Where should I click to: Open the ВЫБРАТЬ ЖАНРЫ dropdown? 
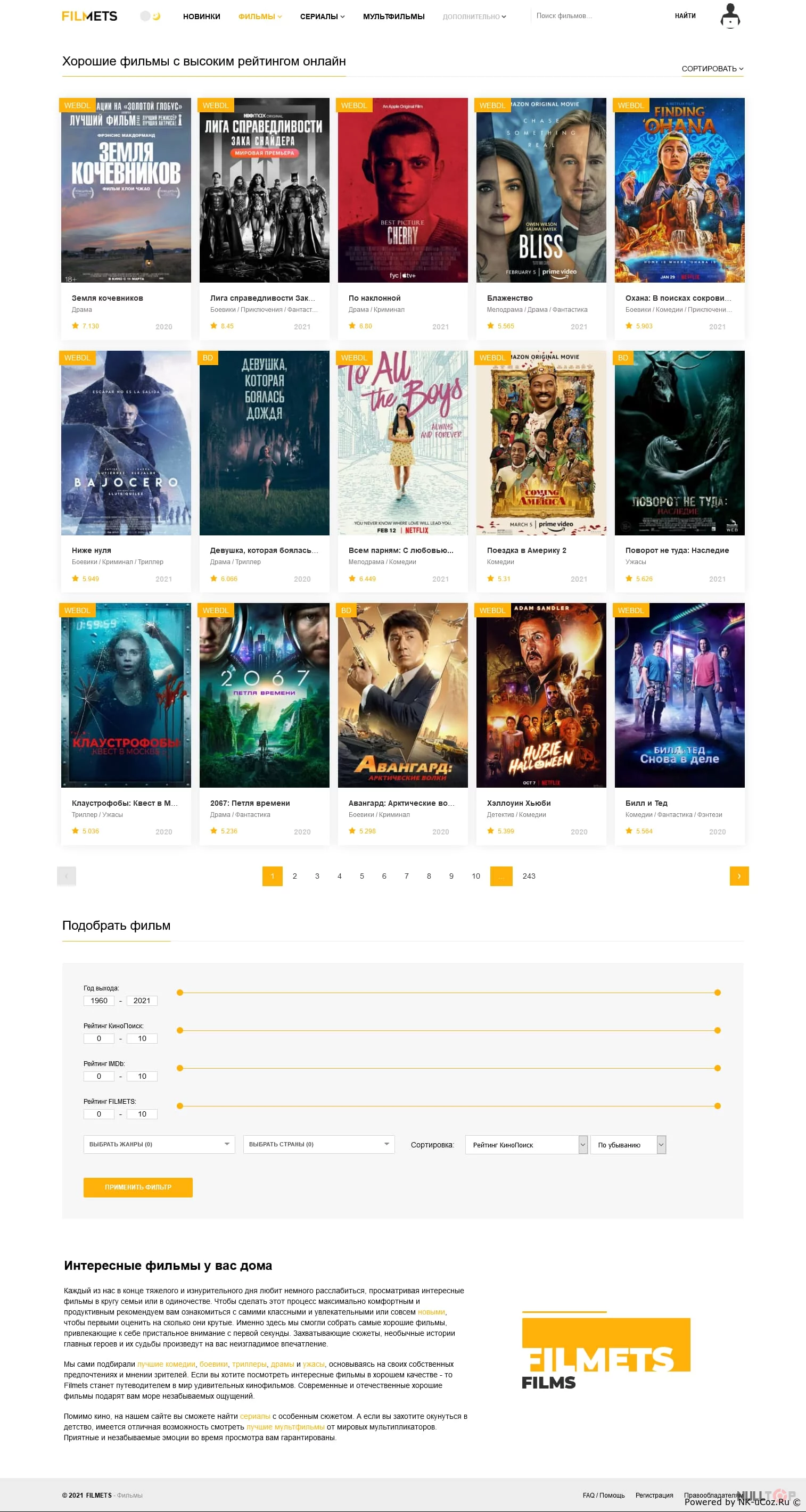159,1144
